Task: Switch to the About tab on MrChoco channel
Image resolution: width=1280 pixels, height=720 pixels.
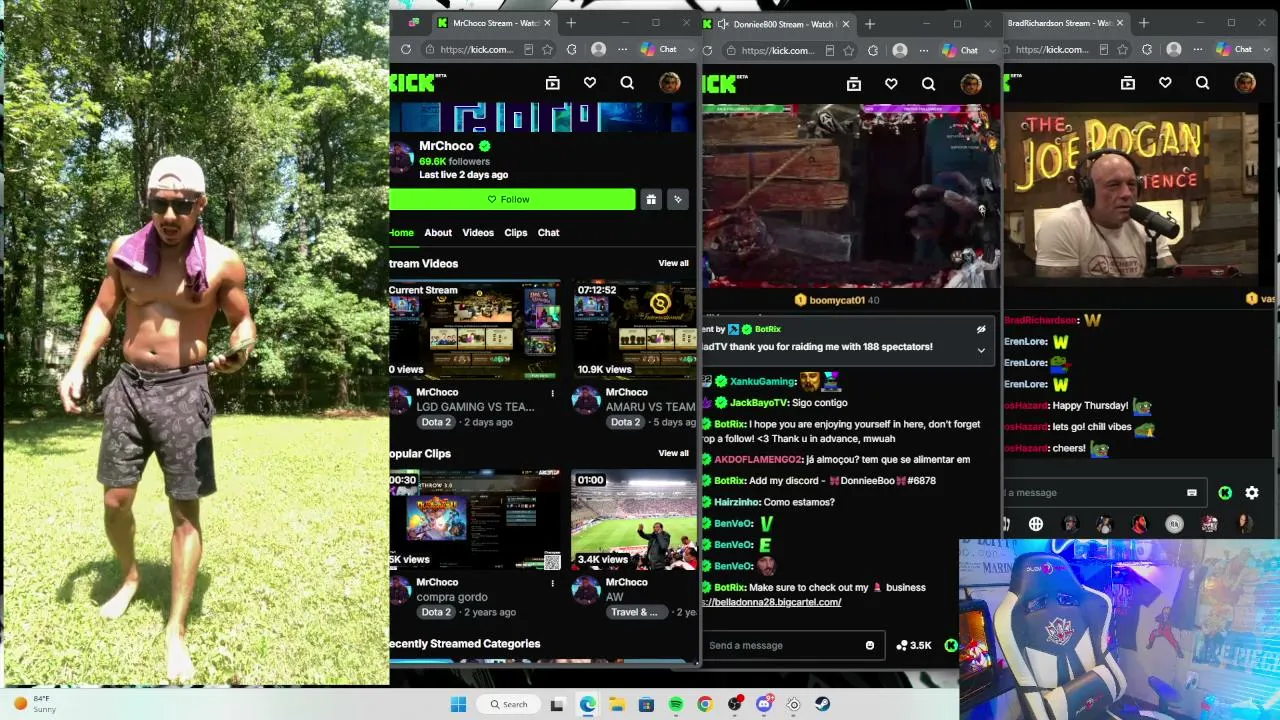Action: click(x=438, y=232)
